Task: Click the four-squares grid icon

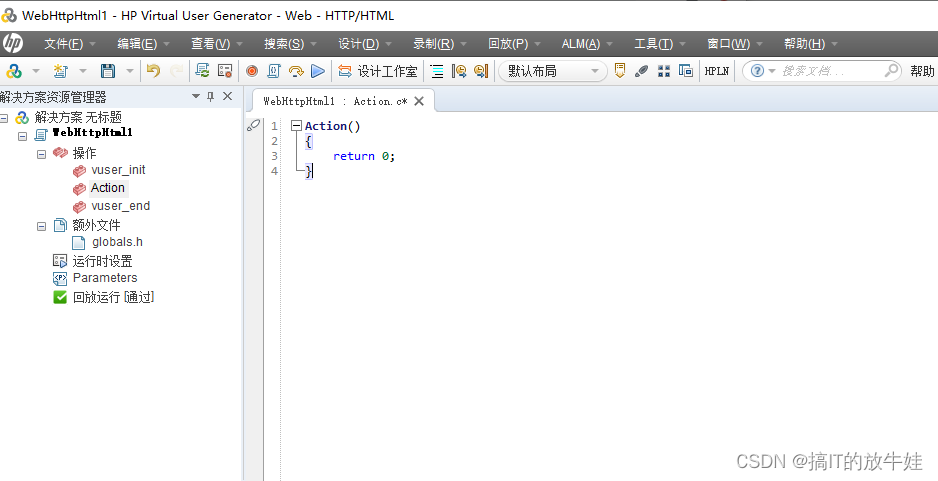Action: point(664,71)
